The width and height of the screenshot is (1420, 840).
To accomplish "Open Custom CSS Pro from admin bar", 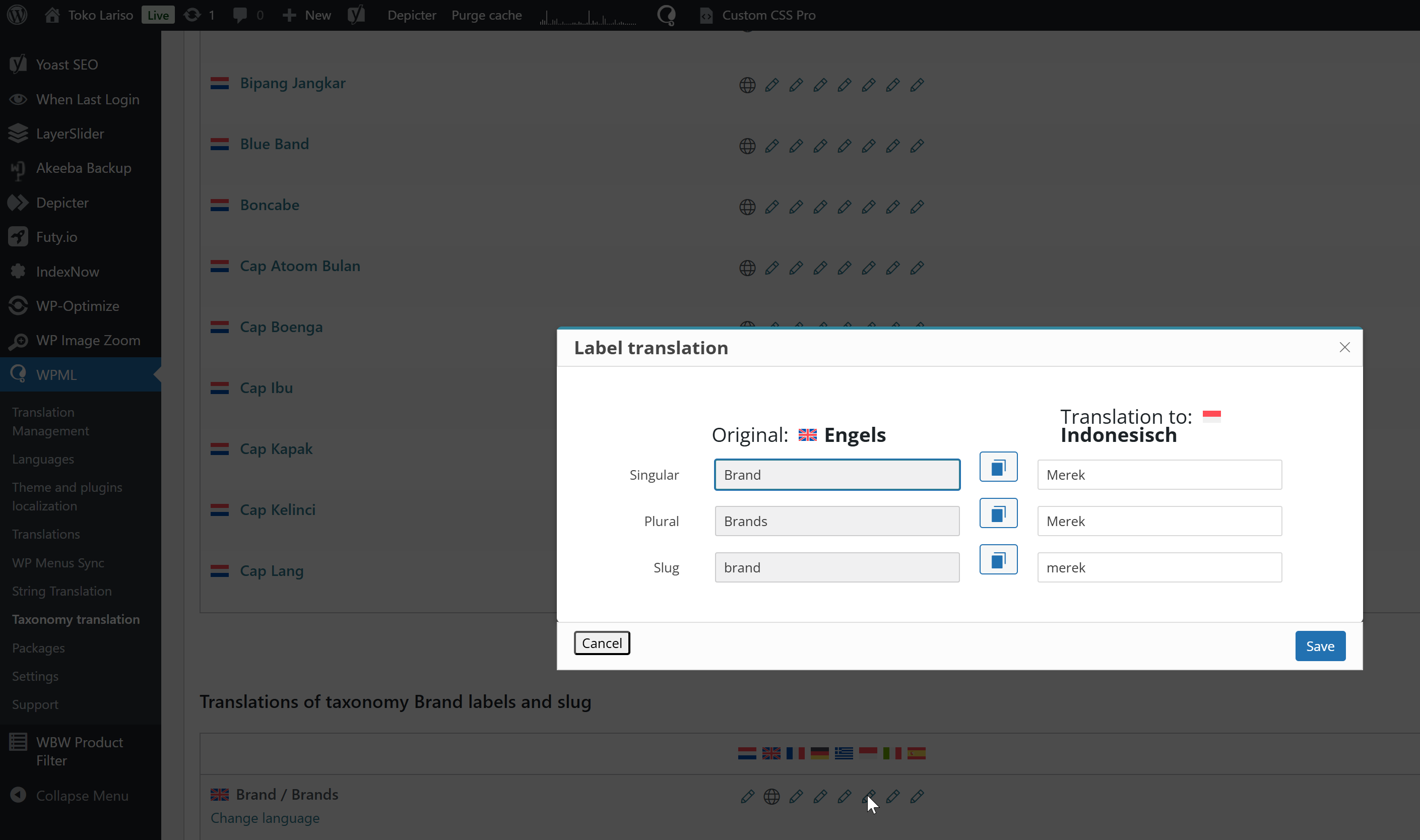I will (758, 15).
